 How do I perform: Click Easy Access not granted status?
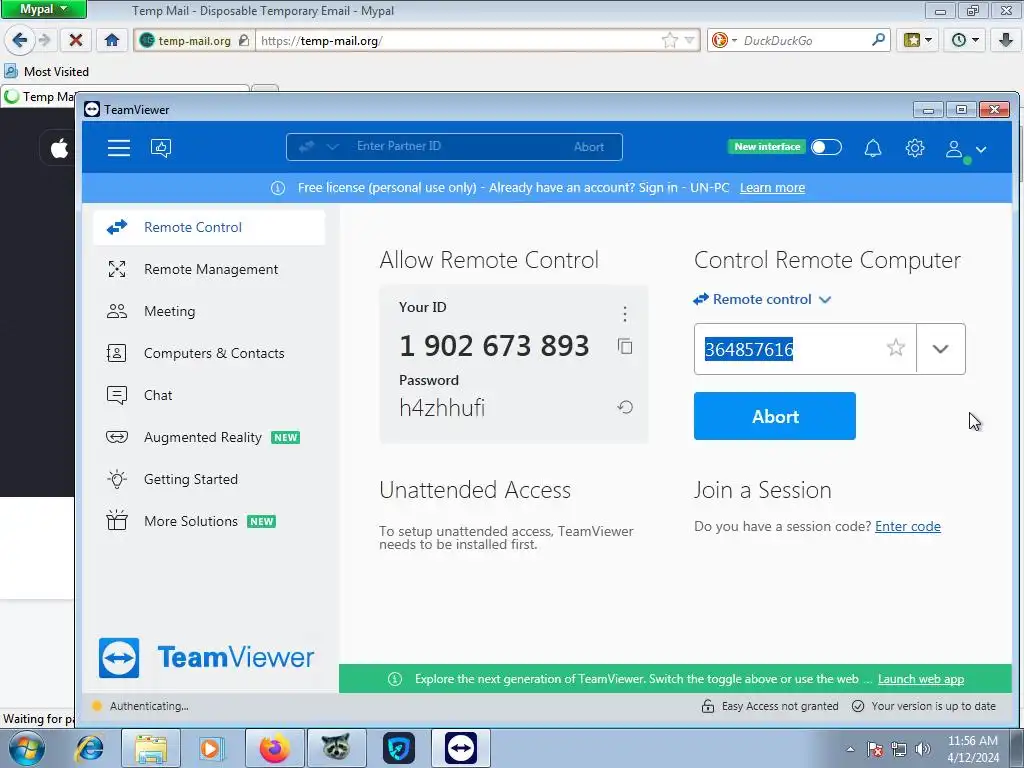(x=770, y=706)
